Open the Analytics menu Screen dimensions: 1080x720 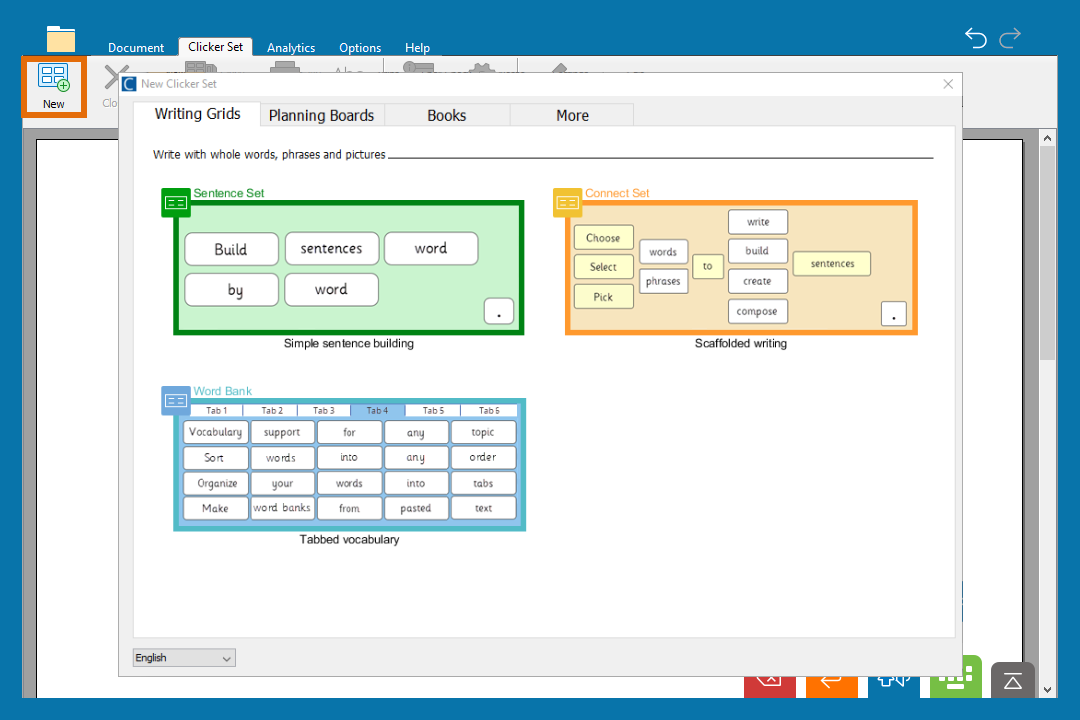pyautogui.click(x=291, y=47)
